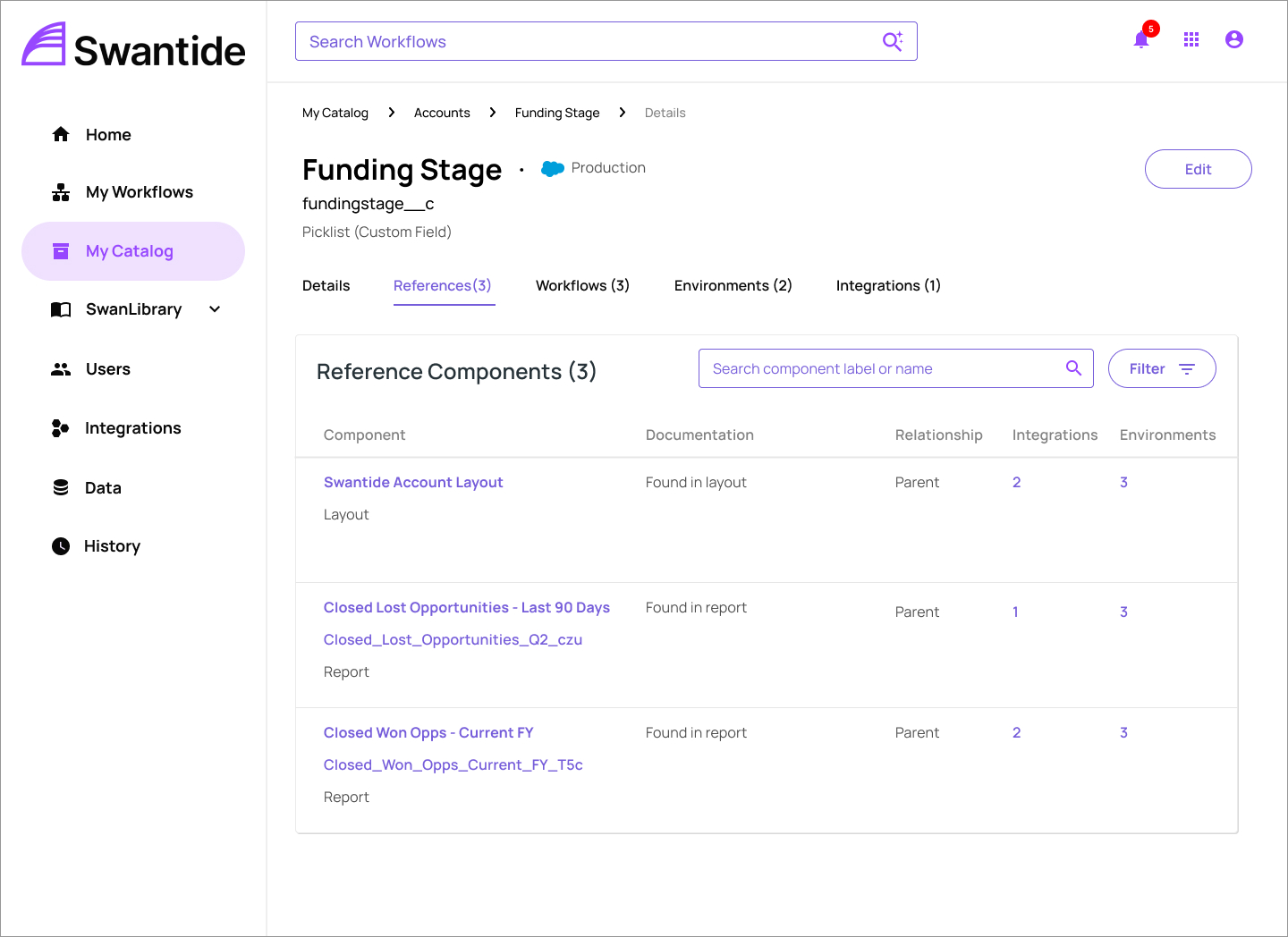Expand the SwanLibrary chevron
The width and height of the screenshot is (1288, 937).
point(215,309)
